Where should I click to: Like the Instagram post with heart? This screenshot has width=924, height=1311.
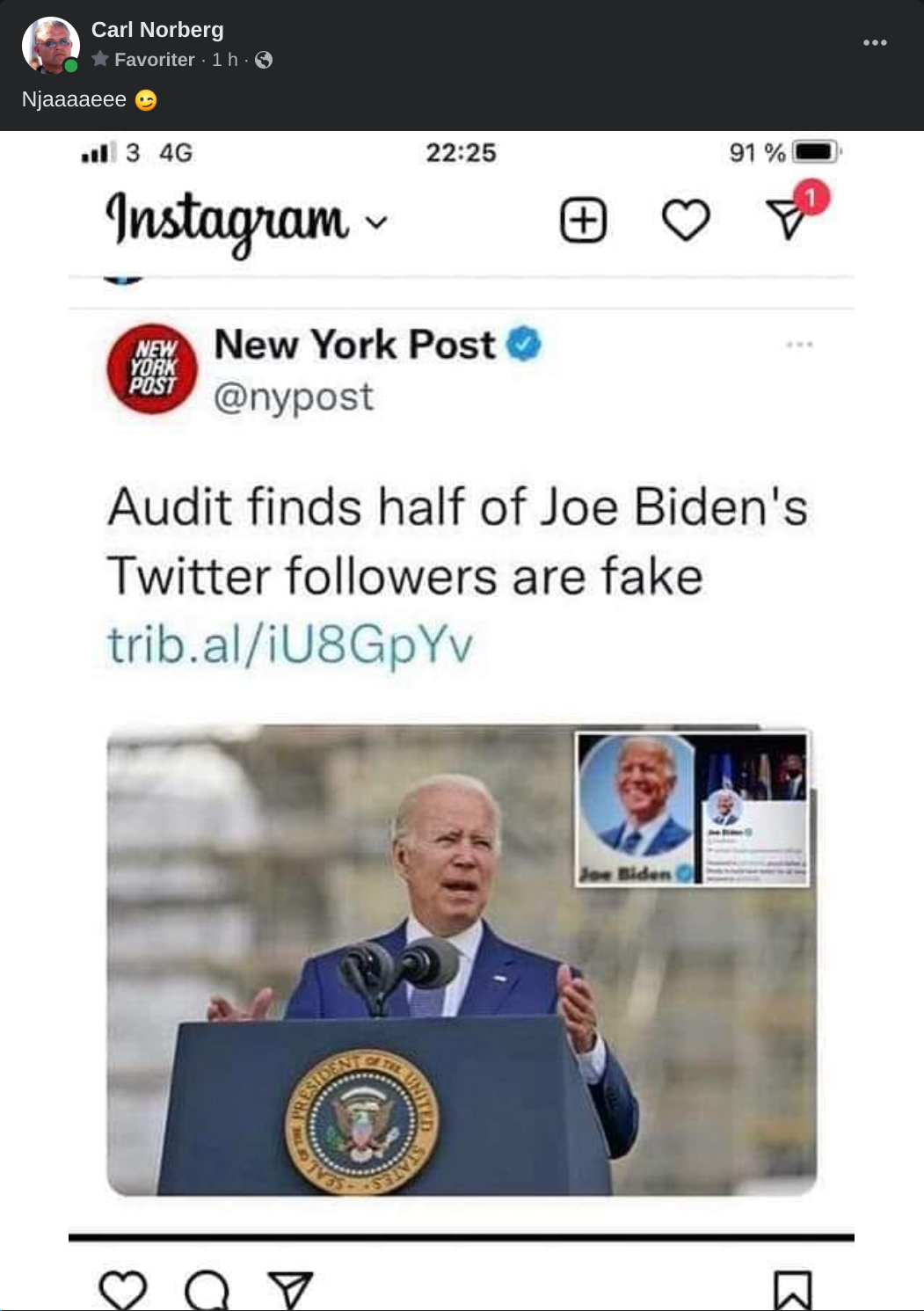pyautogui.click(x=123, y=1290)
